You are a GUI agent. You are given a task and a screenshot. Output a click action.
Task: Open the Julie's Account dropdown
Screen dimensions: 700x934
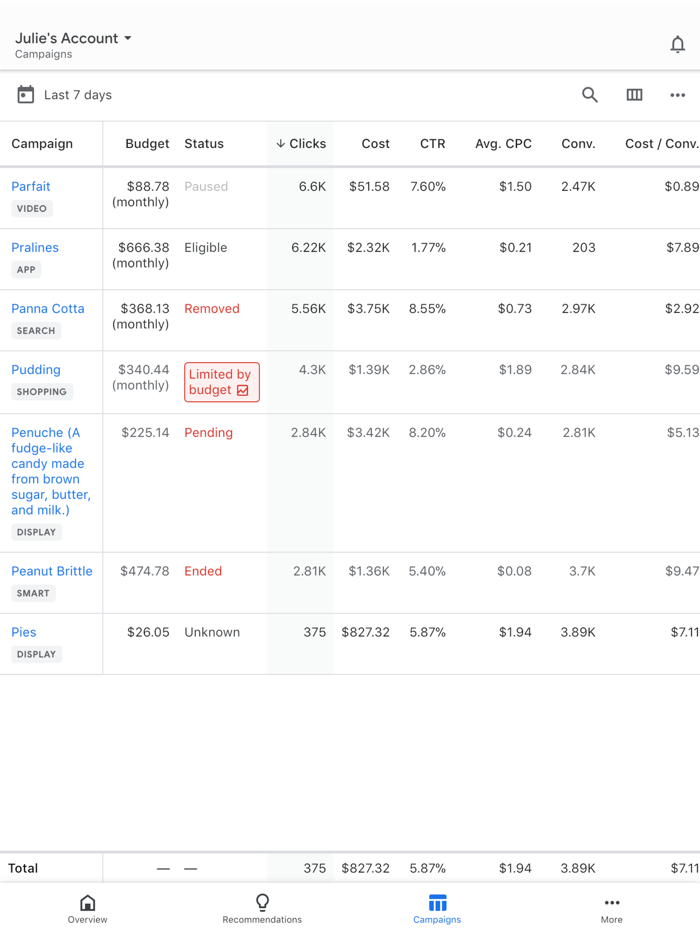[x=72, y=38]
